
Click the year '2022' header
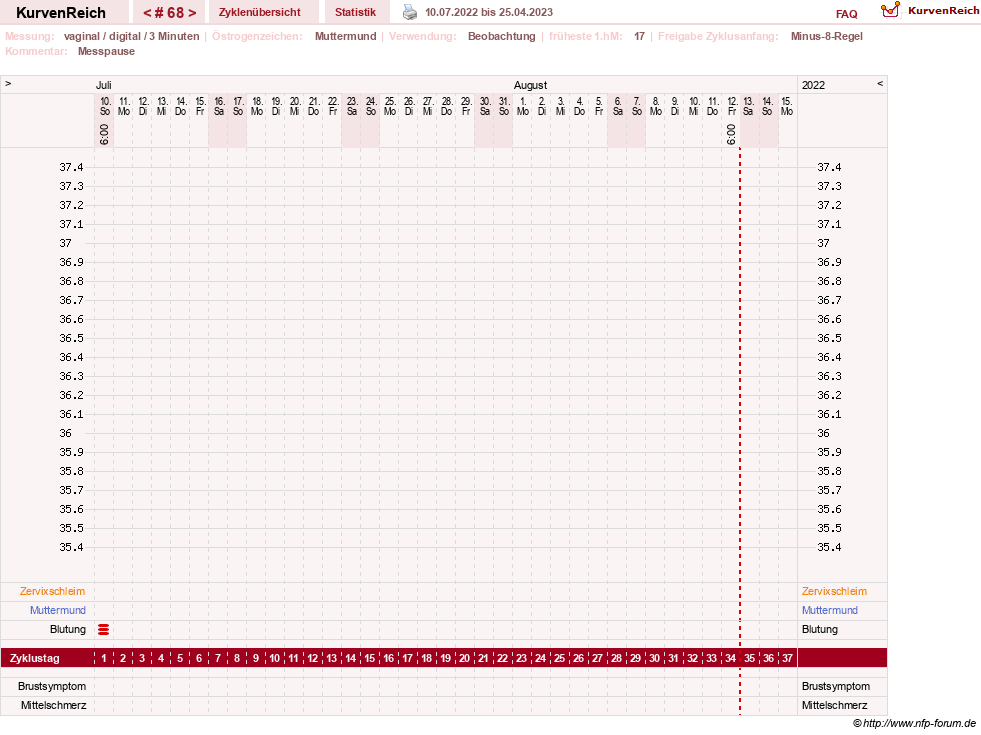(x=813, y=85)
